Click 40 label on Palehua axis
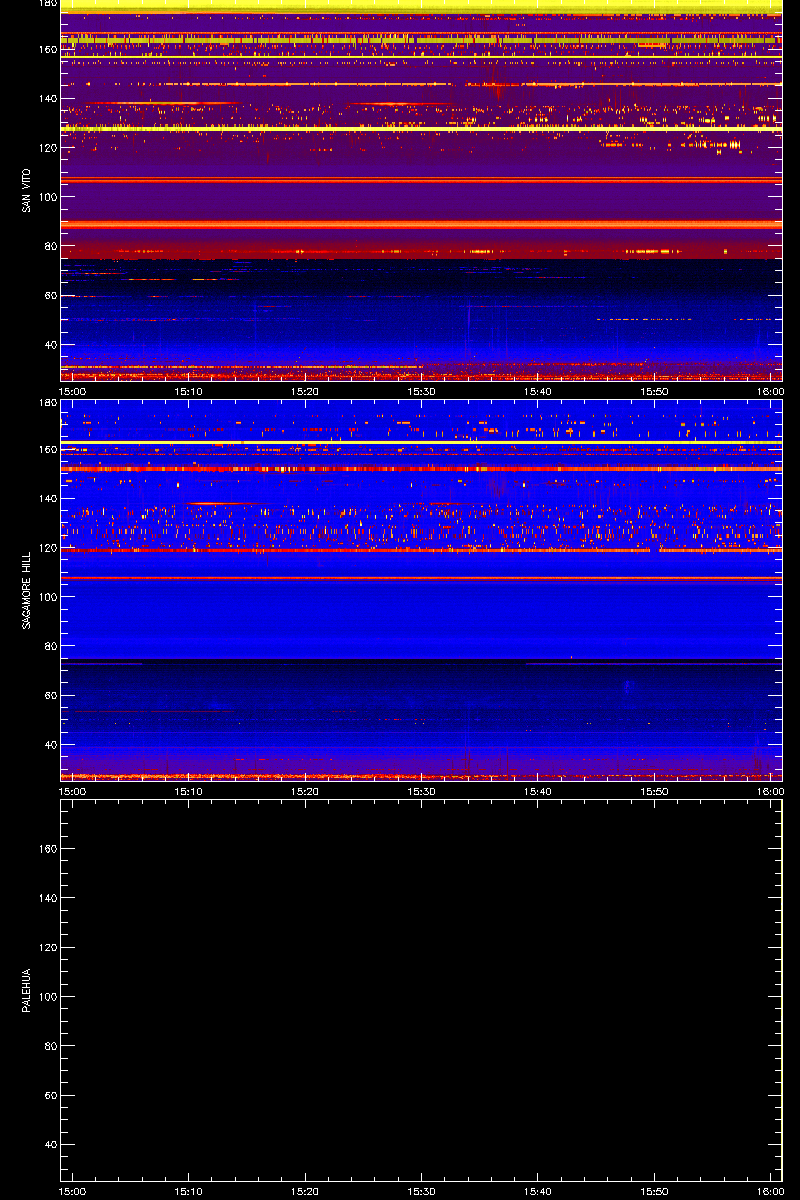This screenshot has height=1200, width=800. 49,1145
